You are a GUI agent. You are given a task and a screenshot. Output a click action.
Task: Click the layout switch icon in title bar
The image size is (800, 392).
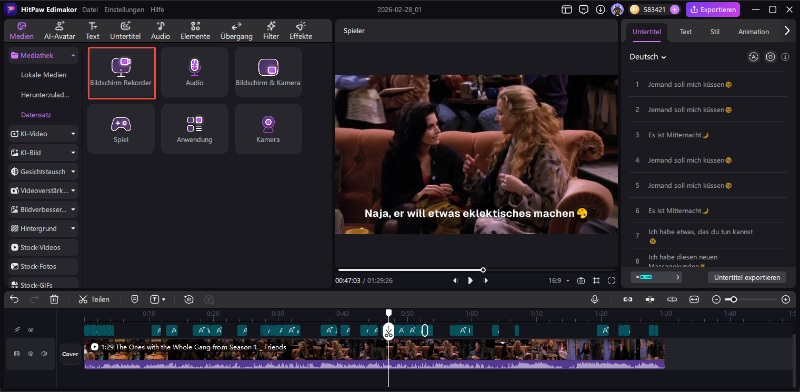(x=567, y=9)
